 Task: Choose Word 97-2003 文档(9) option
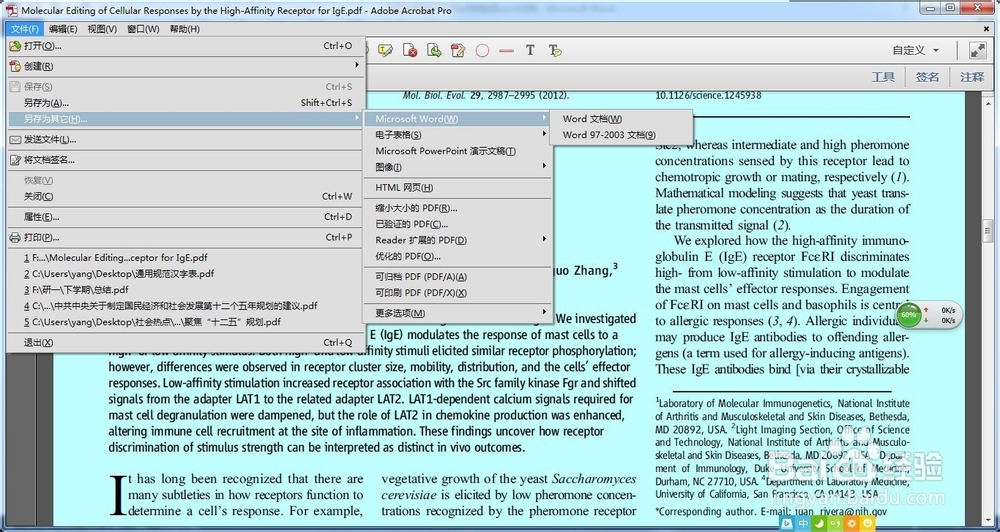(x=622, y=135)
